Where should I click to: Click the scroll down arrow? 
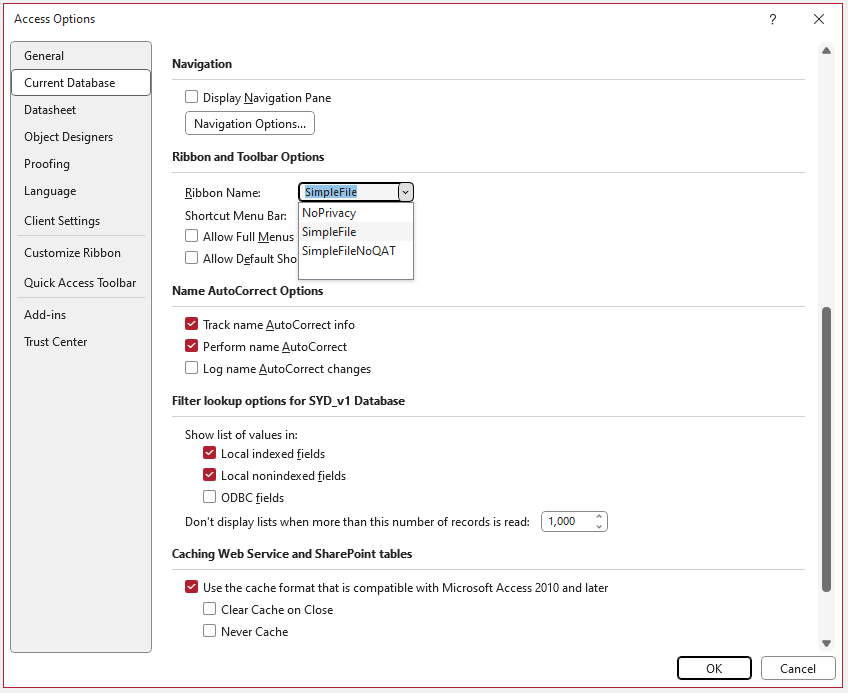(x=826, y=643)
